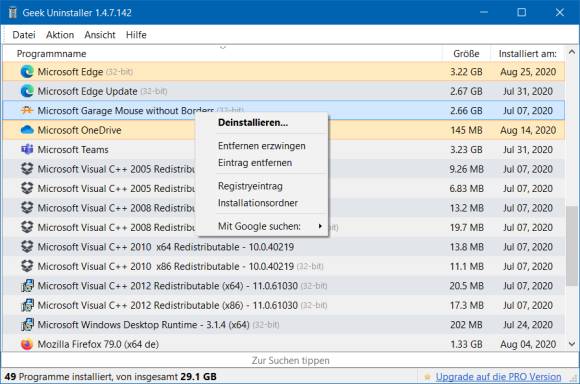Click the Jul 24, 2020 date cell
This screenshot has height=384, width=580.
point(528,324)
